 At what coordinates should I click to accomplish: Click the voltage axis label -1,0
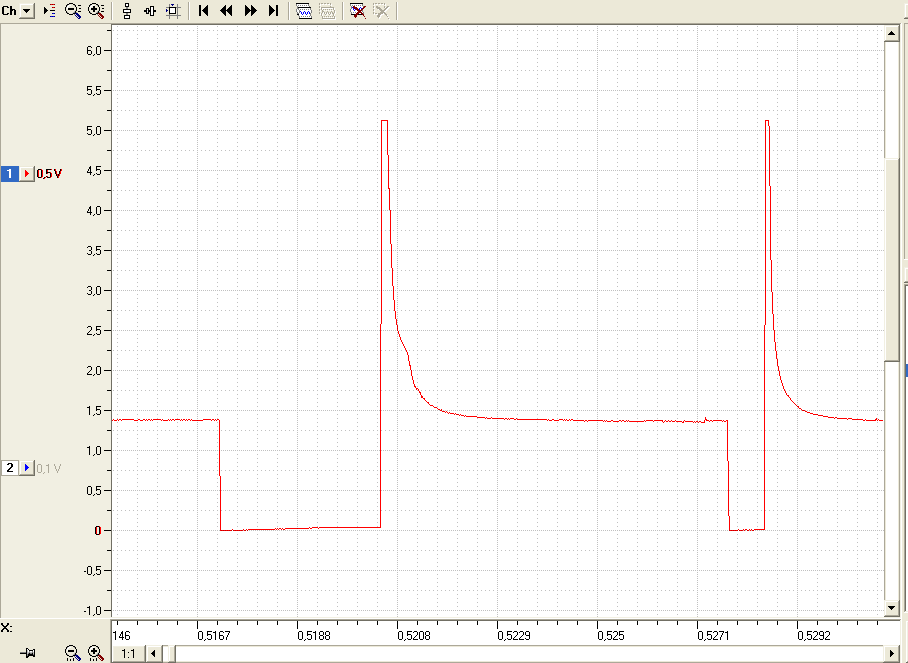click(92, 610)
